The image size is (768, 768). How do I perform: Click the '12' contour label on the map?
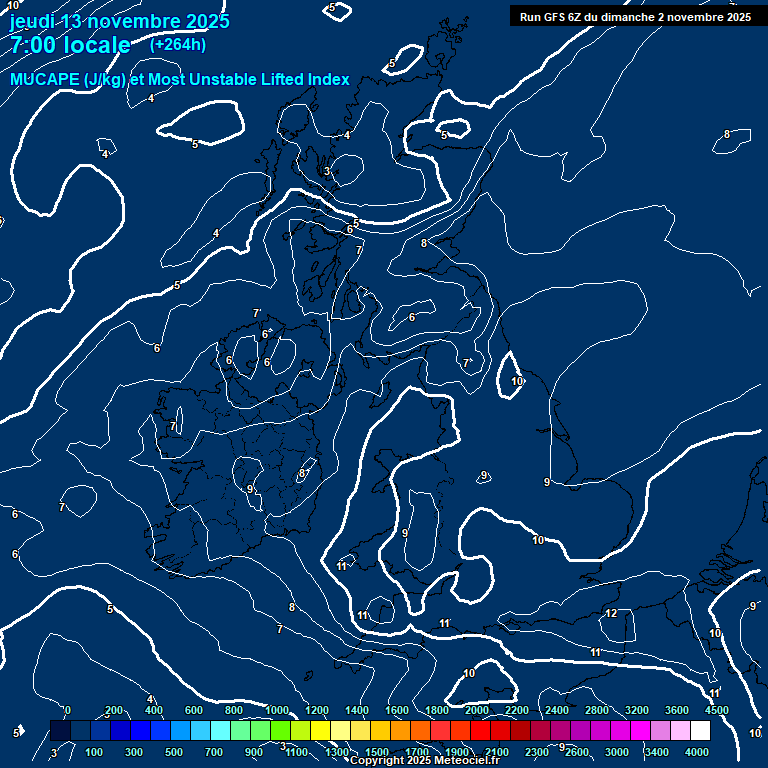(x=611, y=613)
